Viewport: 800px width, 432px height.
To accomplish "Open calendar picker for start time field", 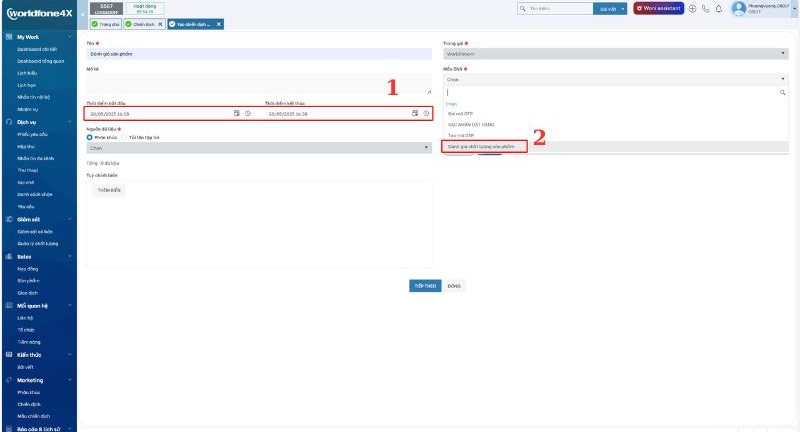I will point(237,114).
